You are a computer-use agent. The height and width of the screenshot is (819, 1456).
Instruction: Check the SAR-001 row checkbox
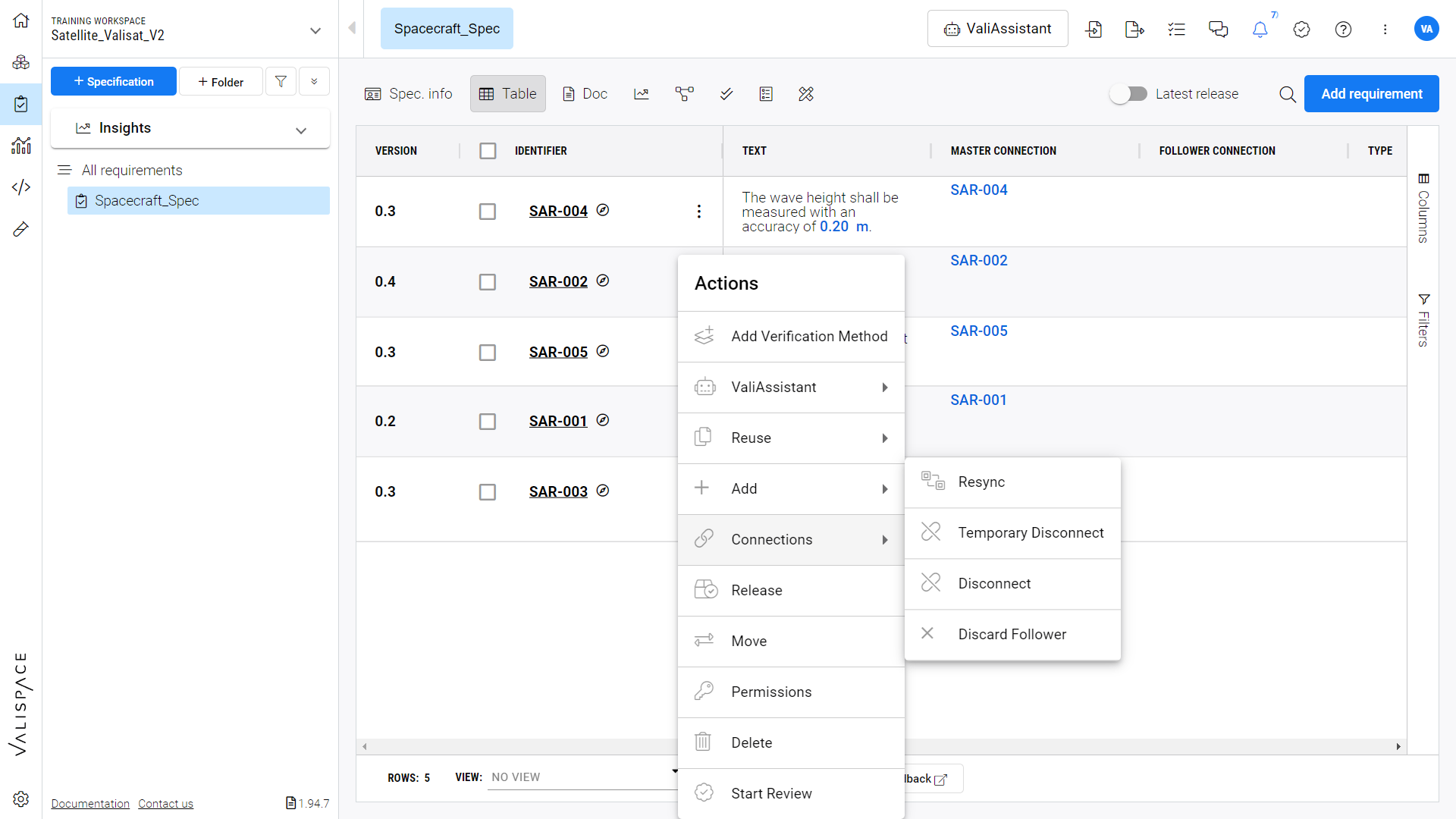488,422
